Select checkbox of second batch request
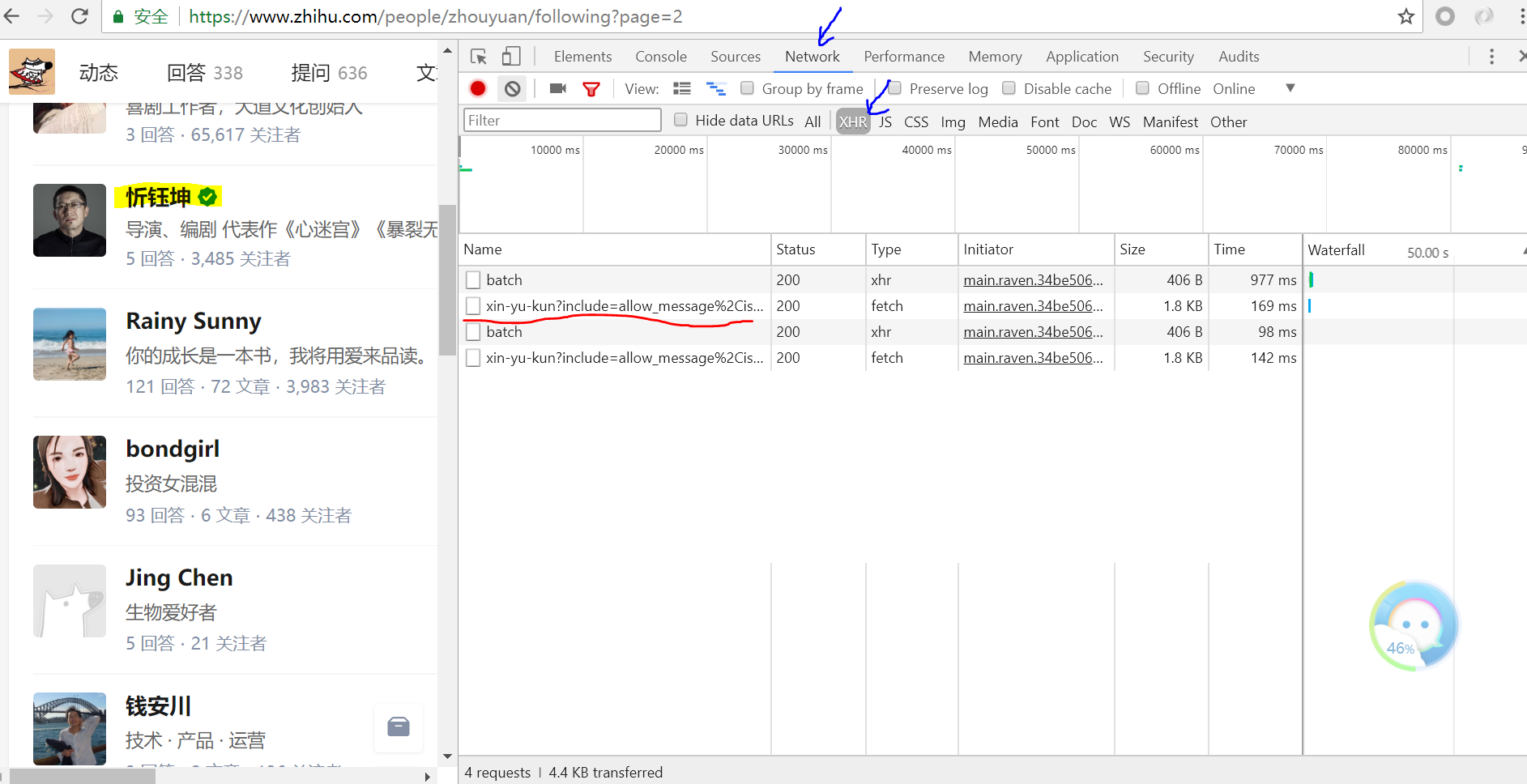The height and width of the screenshot is (784, 1527). [473, 332]
